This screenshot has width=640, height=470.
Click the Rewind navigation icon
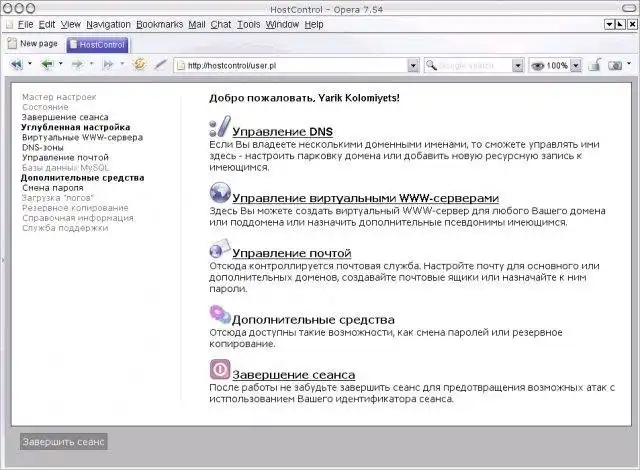click(x=17, y=64)
